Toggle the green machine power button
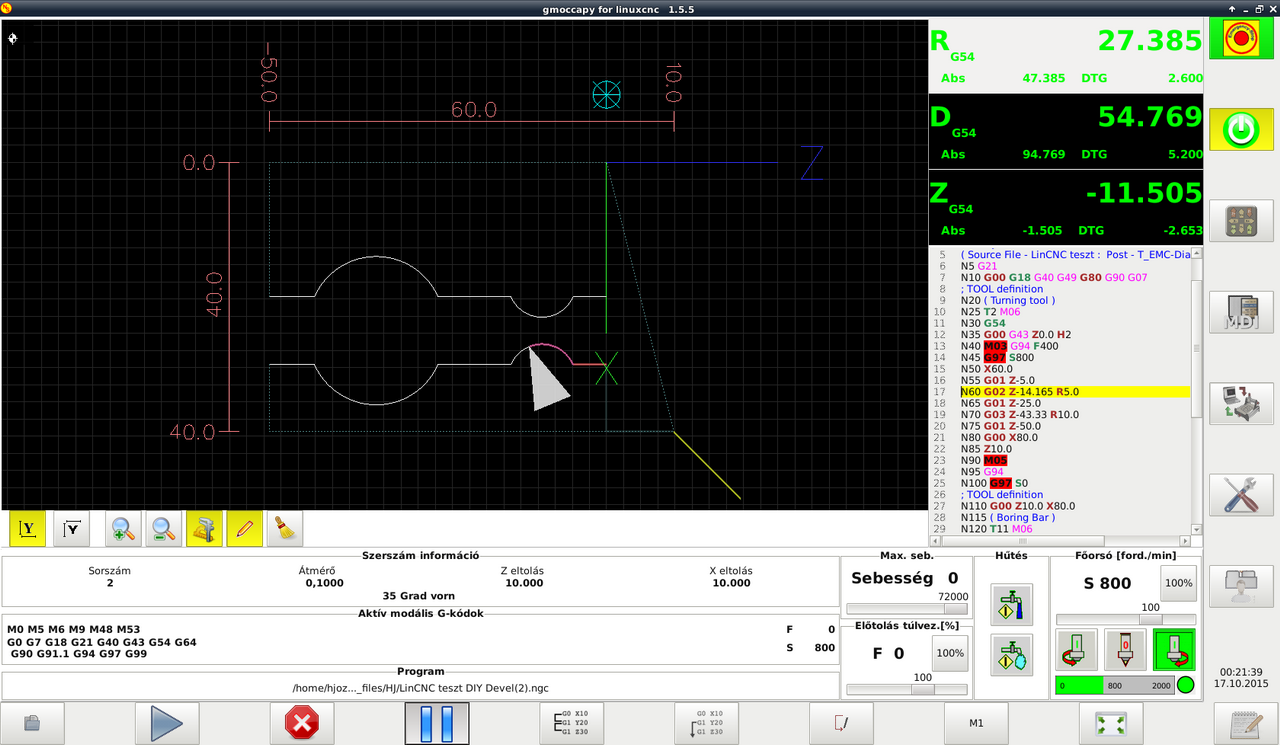1280x745 pixels. (1241, 129)
